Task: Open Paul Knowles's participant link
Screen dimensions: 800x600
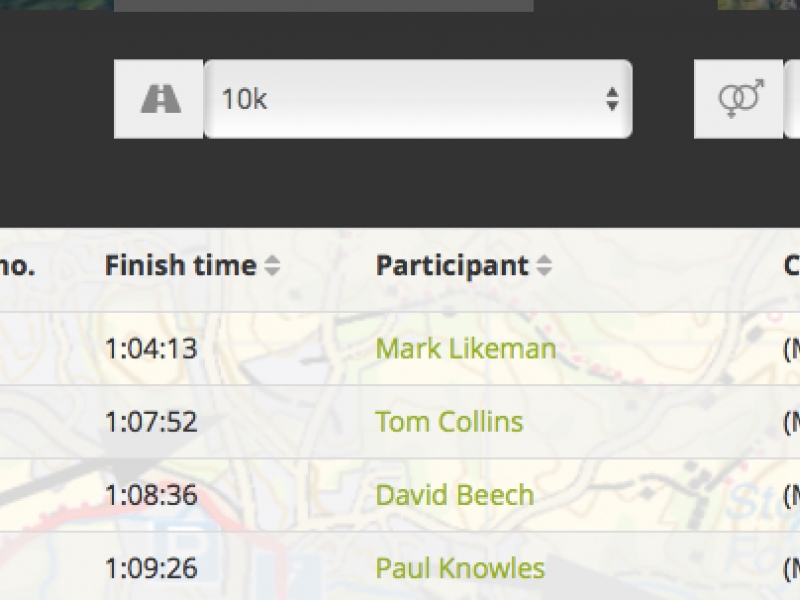Action: [460, 568]
